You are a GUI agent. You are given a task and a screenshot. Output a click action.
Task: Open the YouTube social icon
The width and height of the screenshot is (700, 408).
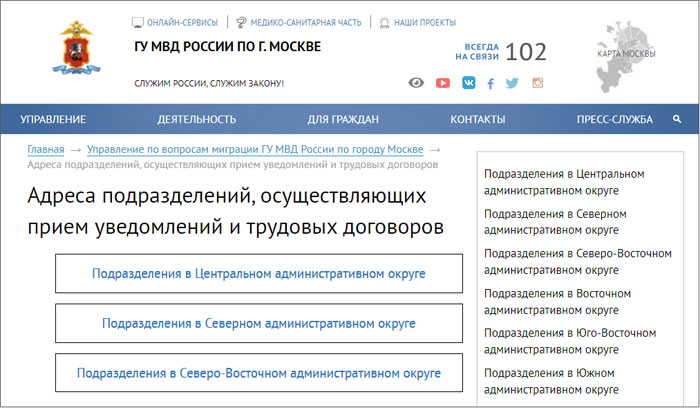442,83
